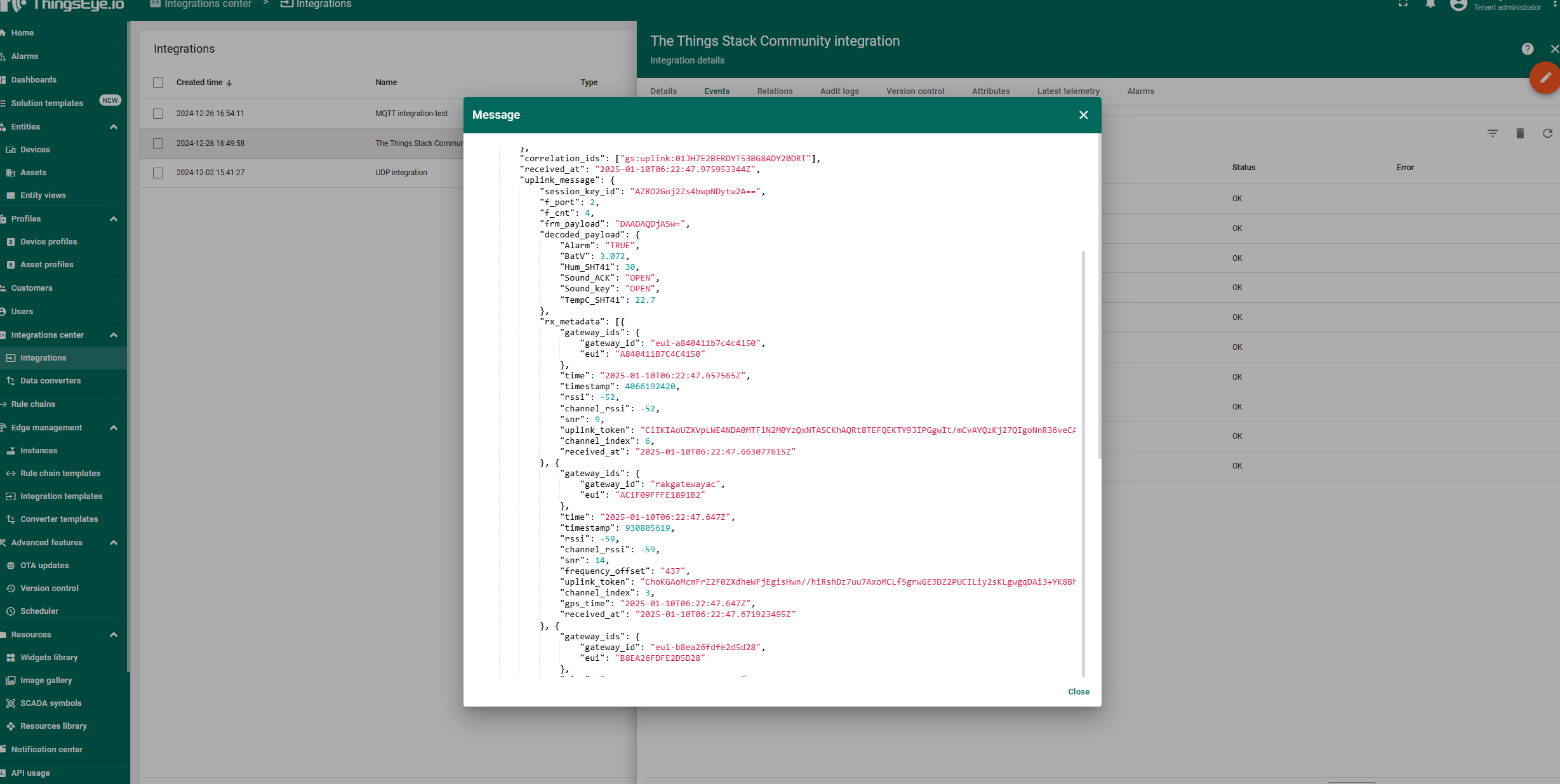Viewport: 1560px width, 784px height.
Task: Open Integration templates in sidebar
Action: (x=61, y=496)
